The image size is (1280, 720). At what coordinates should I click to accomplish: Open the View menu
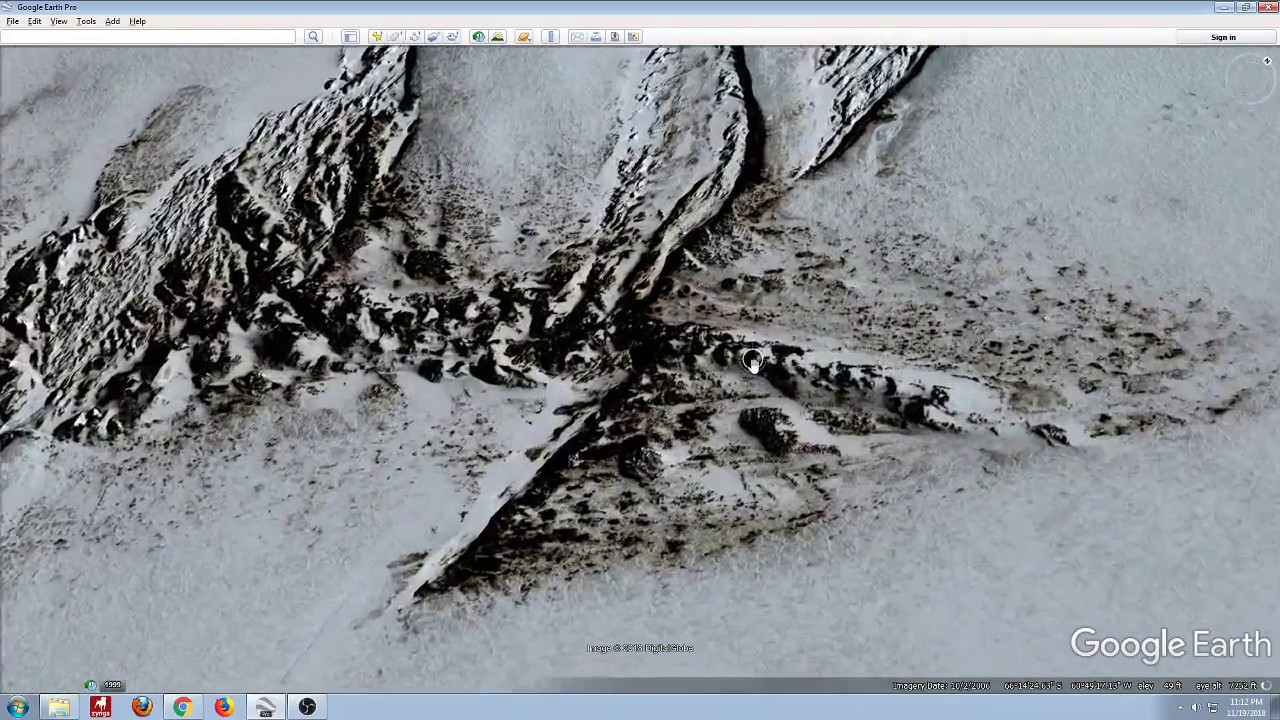tap(59, 21)
